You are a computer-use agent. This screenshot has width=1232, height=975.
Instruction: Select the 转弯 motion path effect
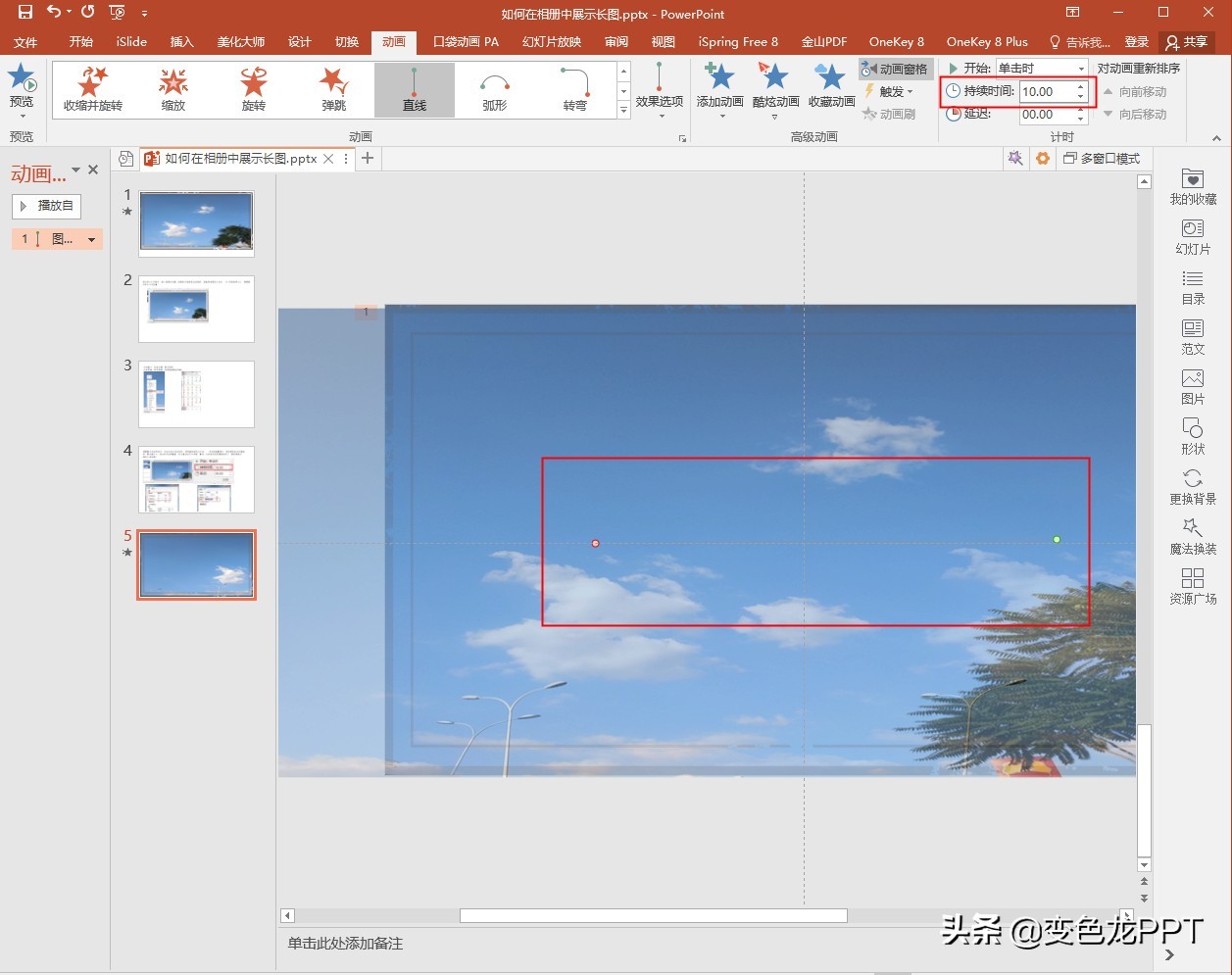(x=575, y=90)
